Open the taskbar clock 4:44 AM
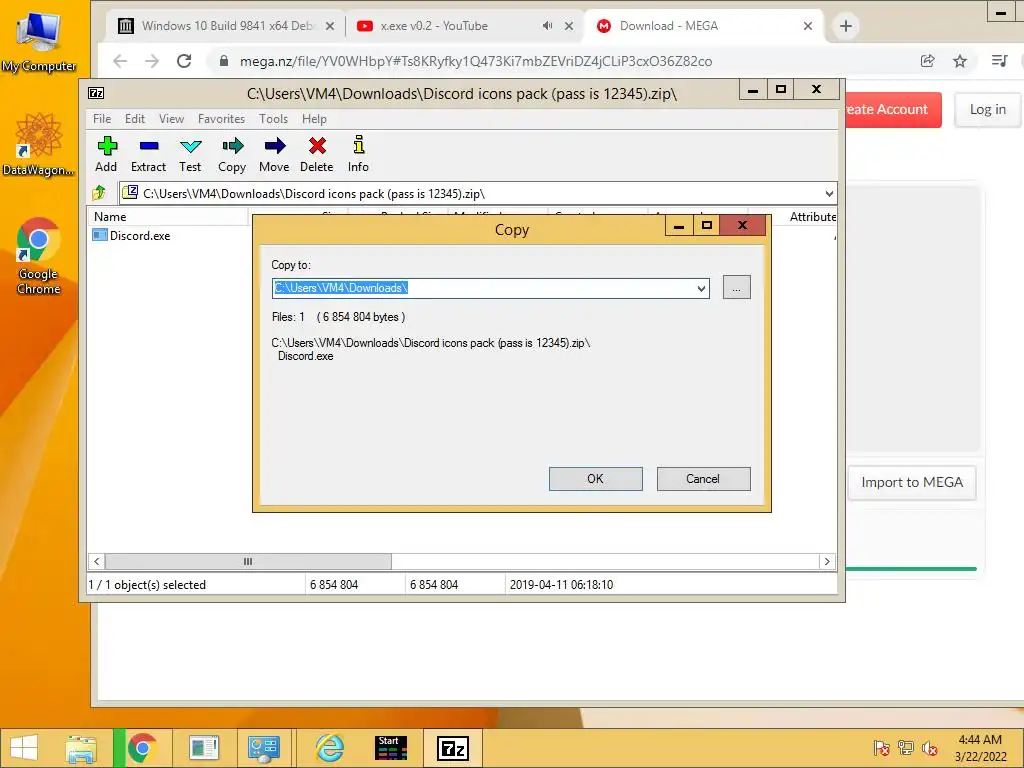The image size is (1024, 768). click(x=980, y=748)
